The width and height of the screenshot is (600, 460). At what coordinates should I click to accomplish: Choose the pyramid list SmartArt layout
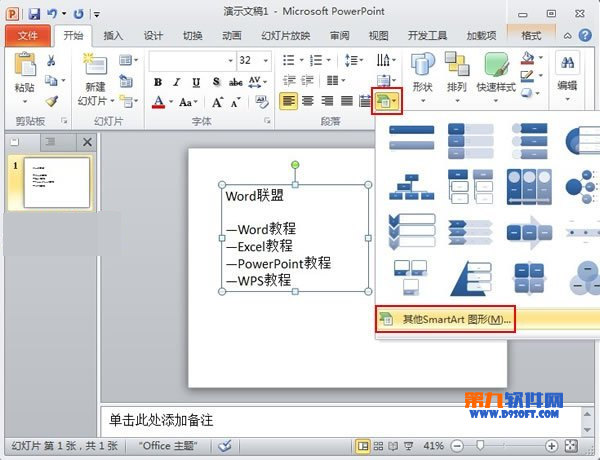(x=471, y=278)
